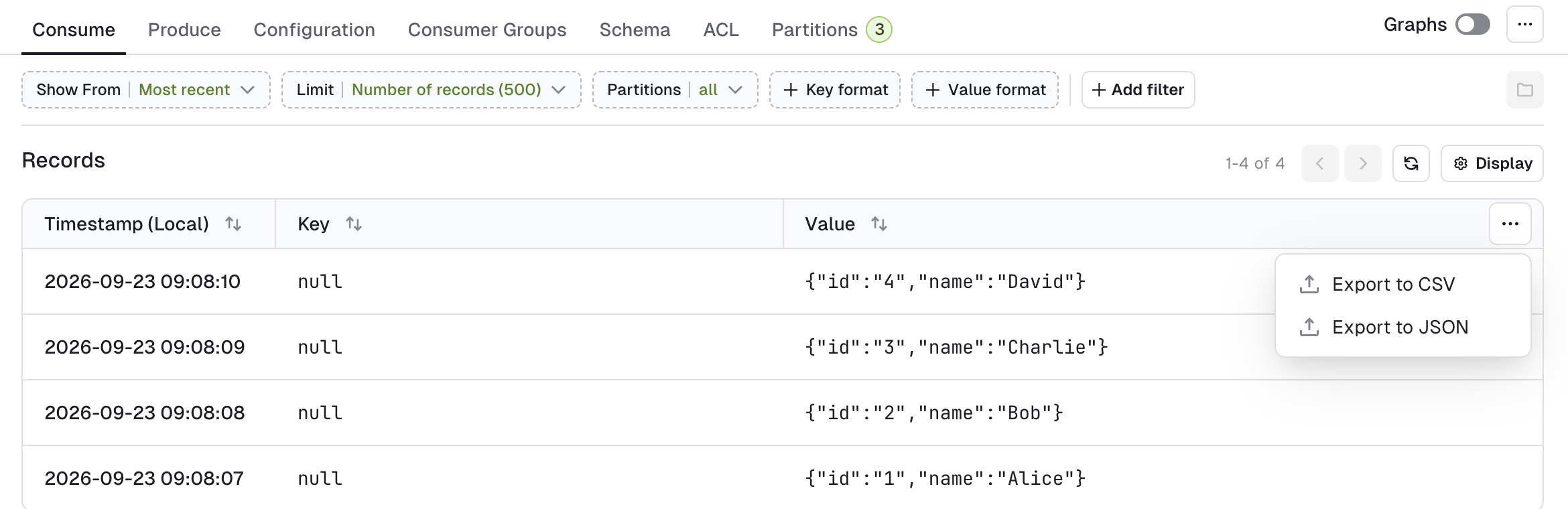Expand the Partitions all dropdown

(675, 90)
